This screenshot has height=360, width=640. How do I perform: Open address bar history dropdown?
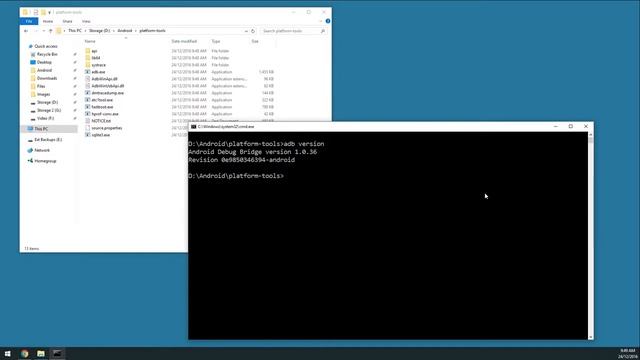pos(246,31)
